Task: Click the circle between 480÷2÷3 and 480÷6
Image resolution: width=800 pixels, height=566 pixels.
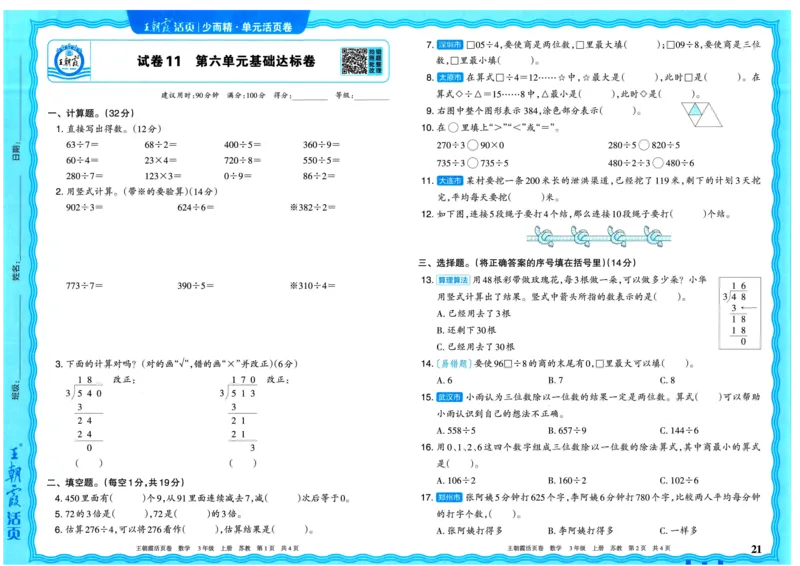Action: pos(658,163)
